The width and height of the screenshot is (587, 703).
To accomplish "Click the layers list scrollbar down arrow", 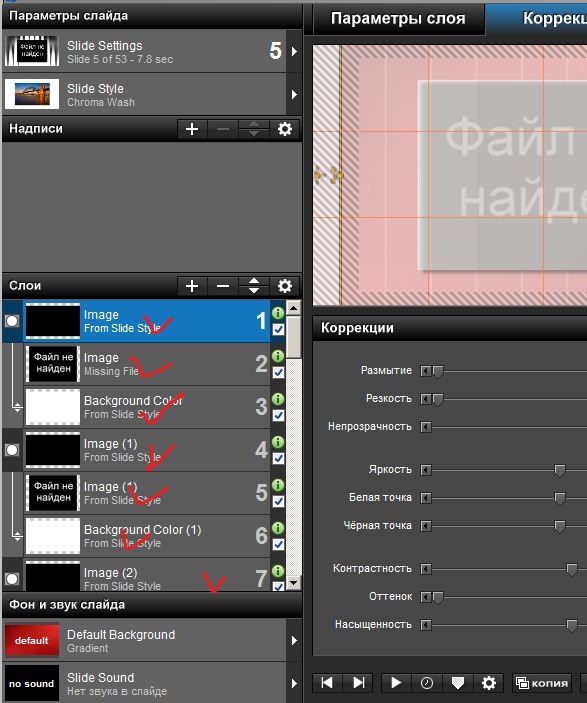I will tap(293, 582).
